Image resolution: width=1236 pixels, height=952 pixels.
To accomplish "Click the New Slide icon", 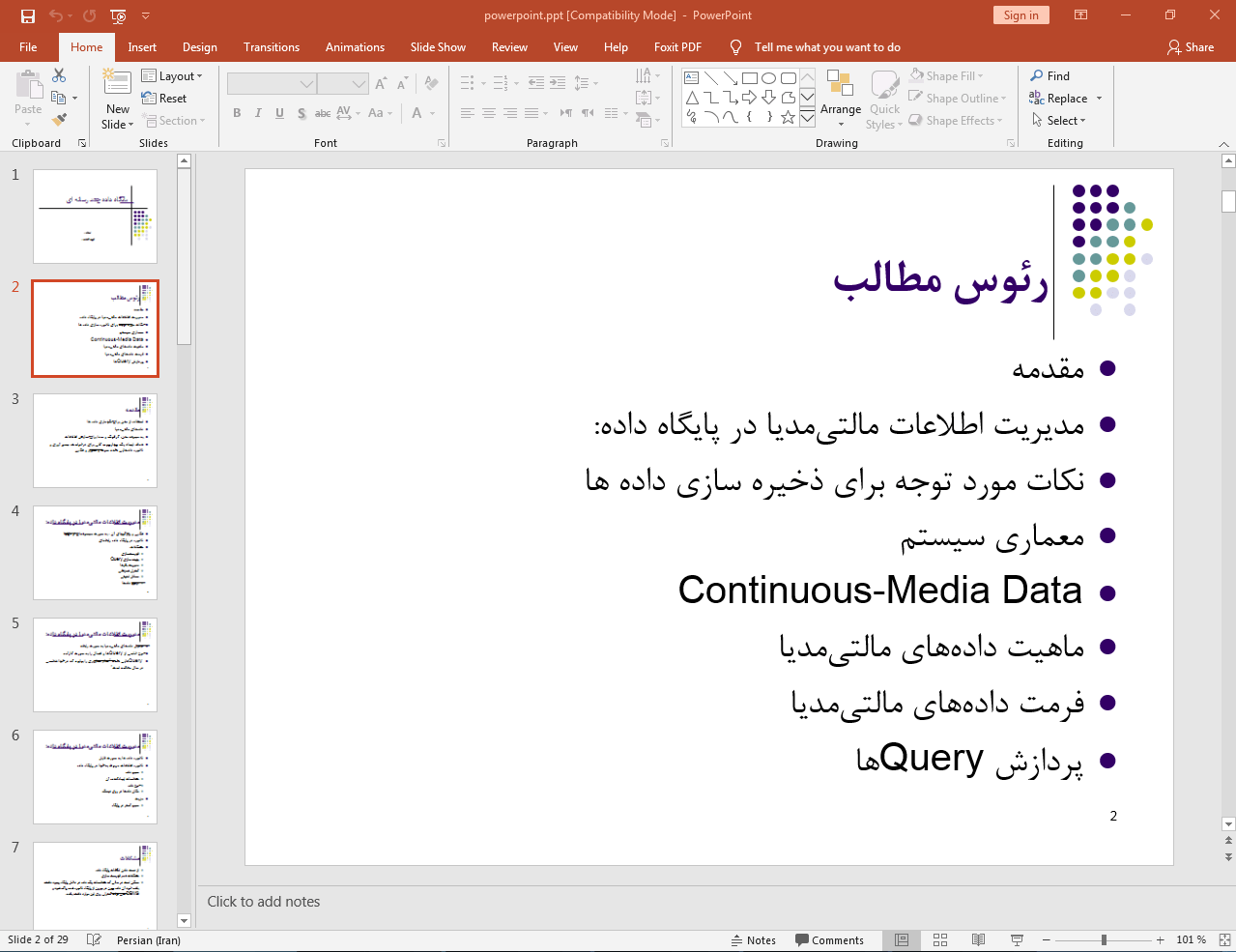I will 117,85.
